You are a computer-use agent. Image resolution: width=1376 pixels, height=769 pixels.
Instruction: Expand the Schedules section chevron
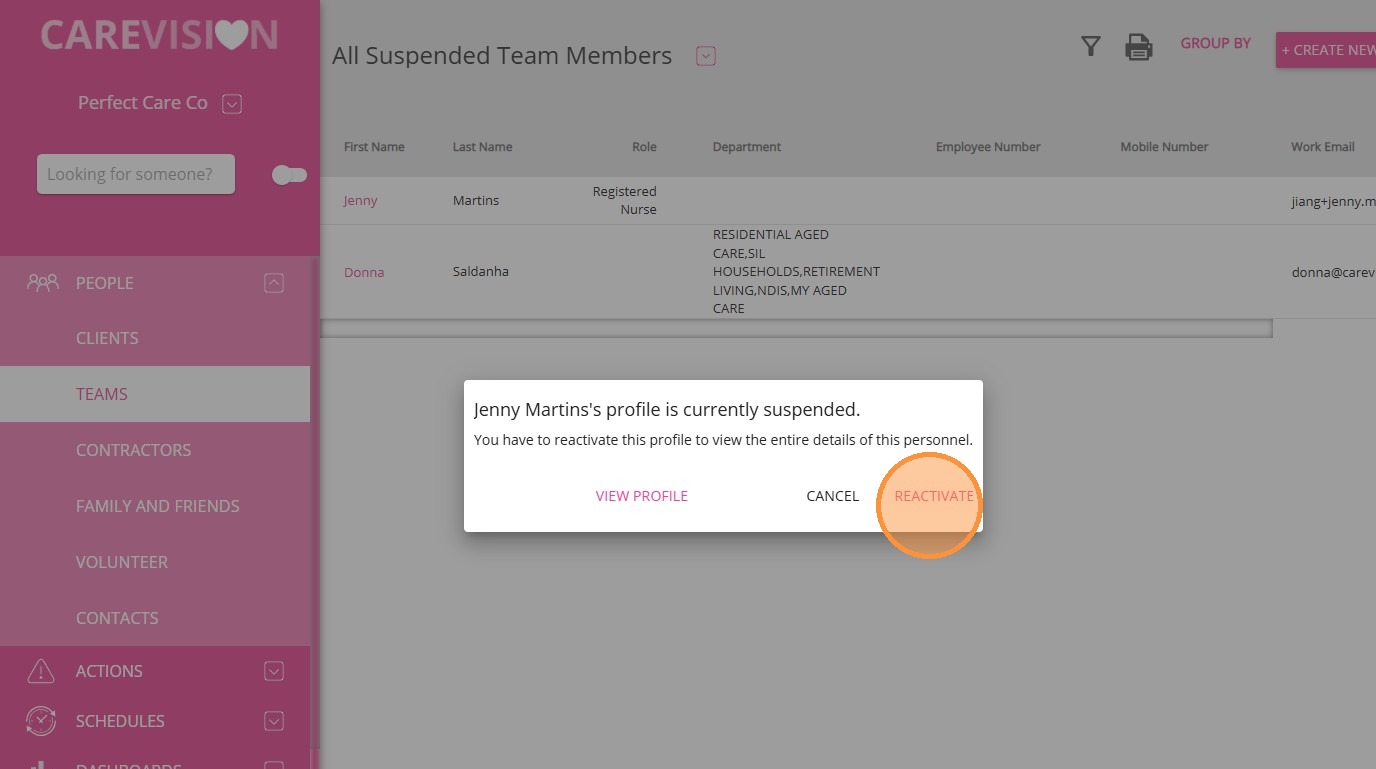coord(274,721)
